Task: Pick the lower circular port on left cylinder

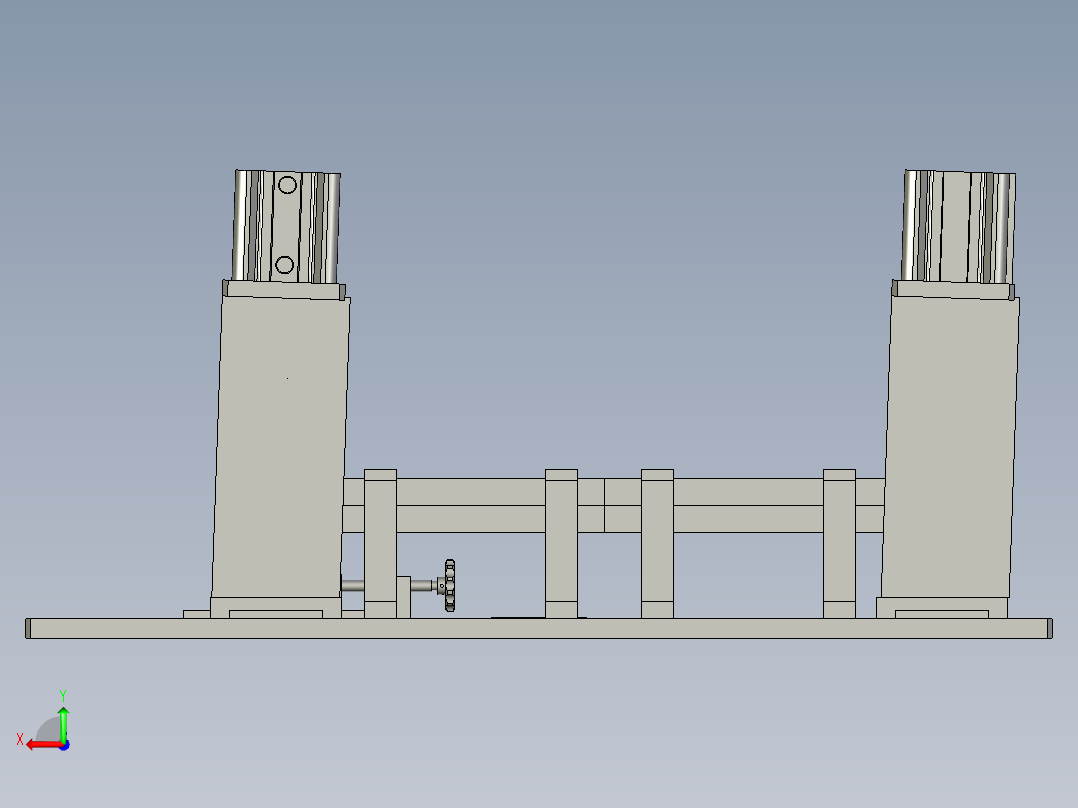Action: click(x=284, y=265)
